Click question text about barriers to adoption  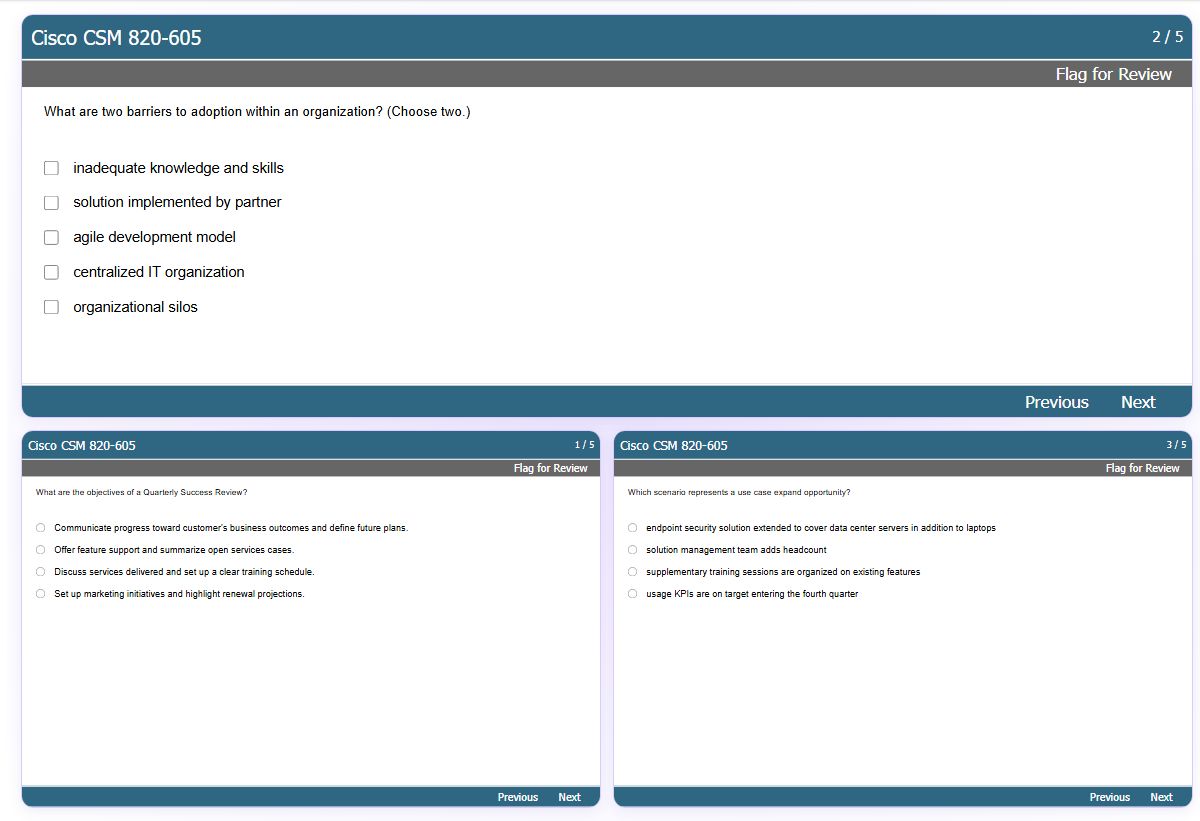pyautogui.click(x=257, y=112)
